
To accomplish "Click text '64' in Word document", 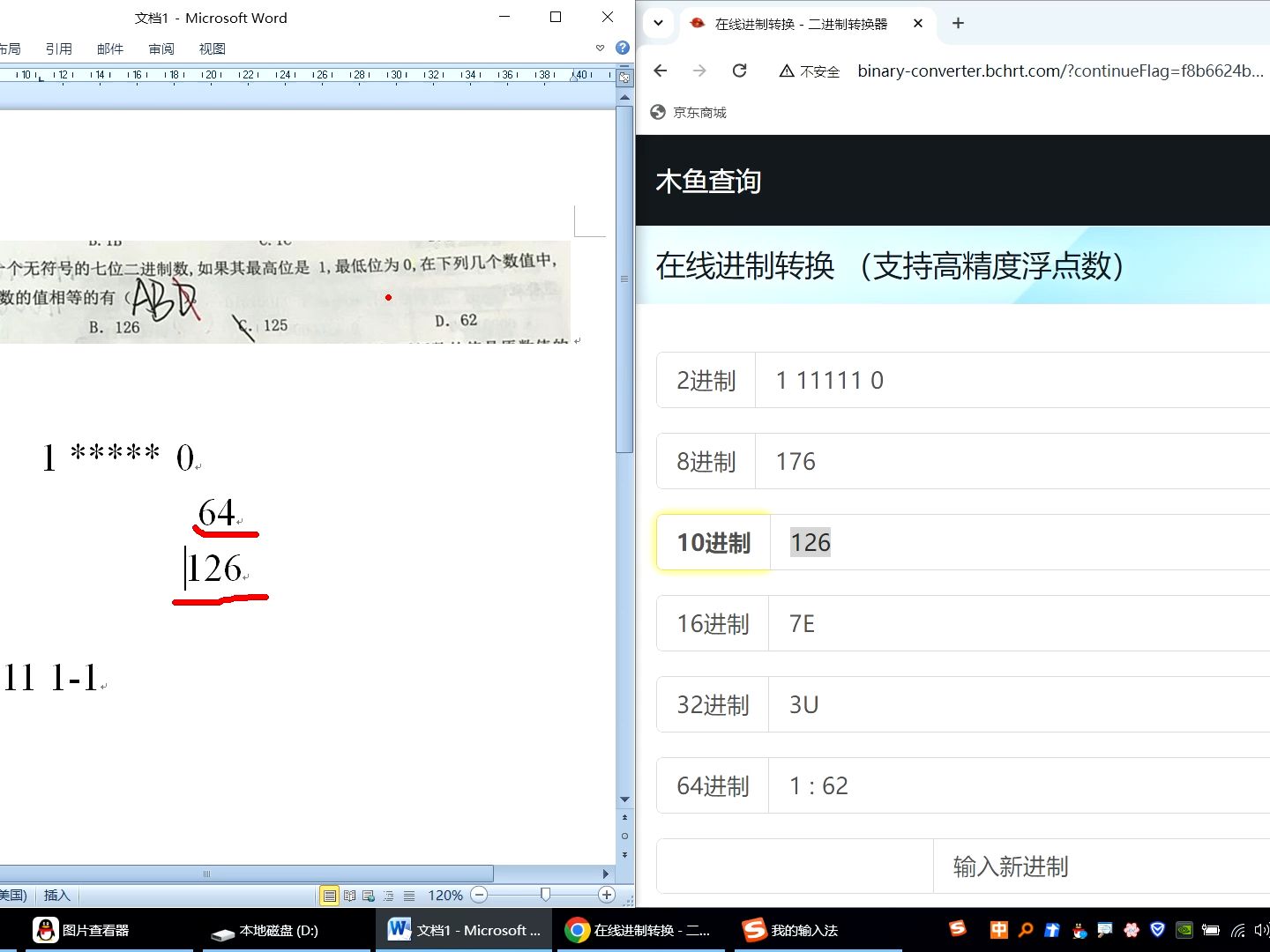I will point(216,513).
